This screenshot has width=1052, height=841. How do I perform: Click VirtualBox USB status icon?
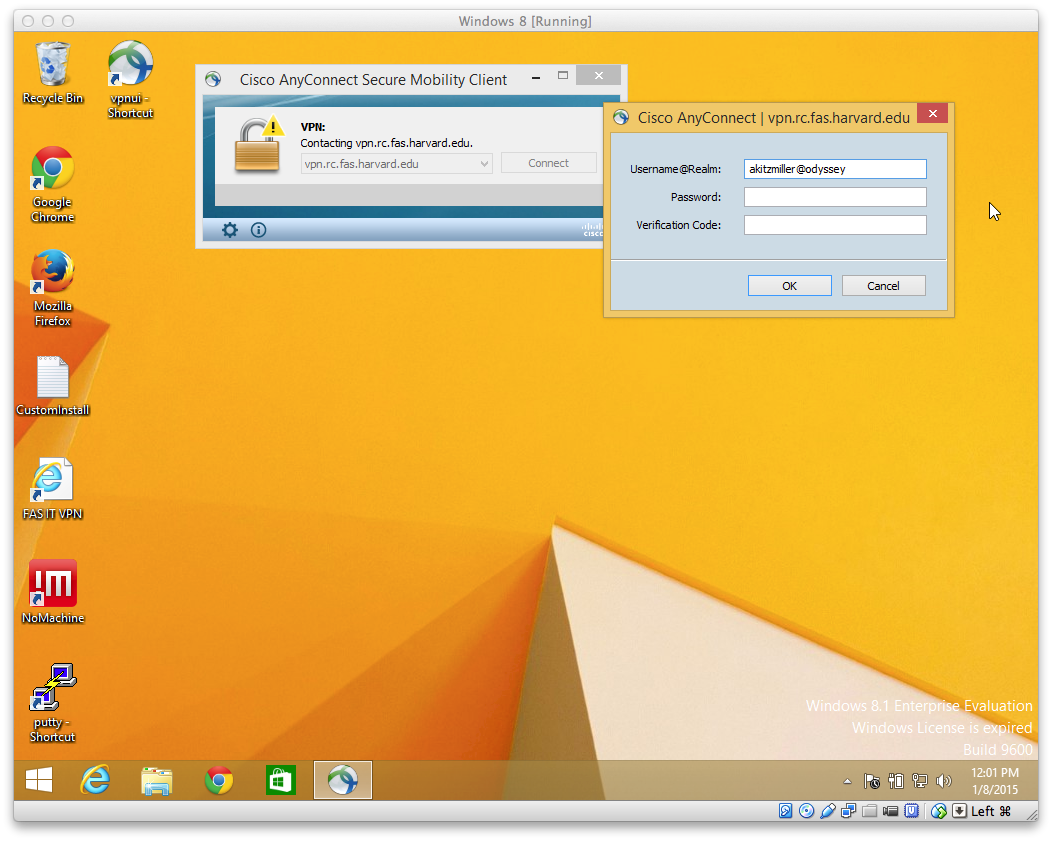point(828,811)
